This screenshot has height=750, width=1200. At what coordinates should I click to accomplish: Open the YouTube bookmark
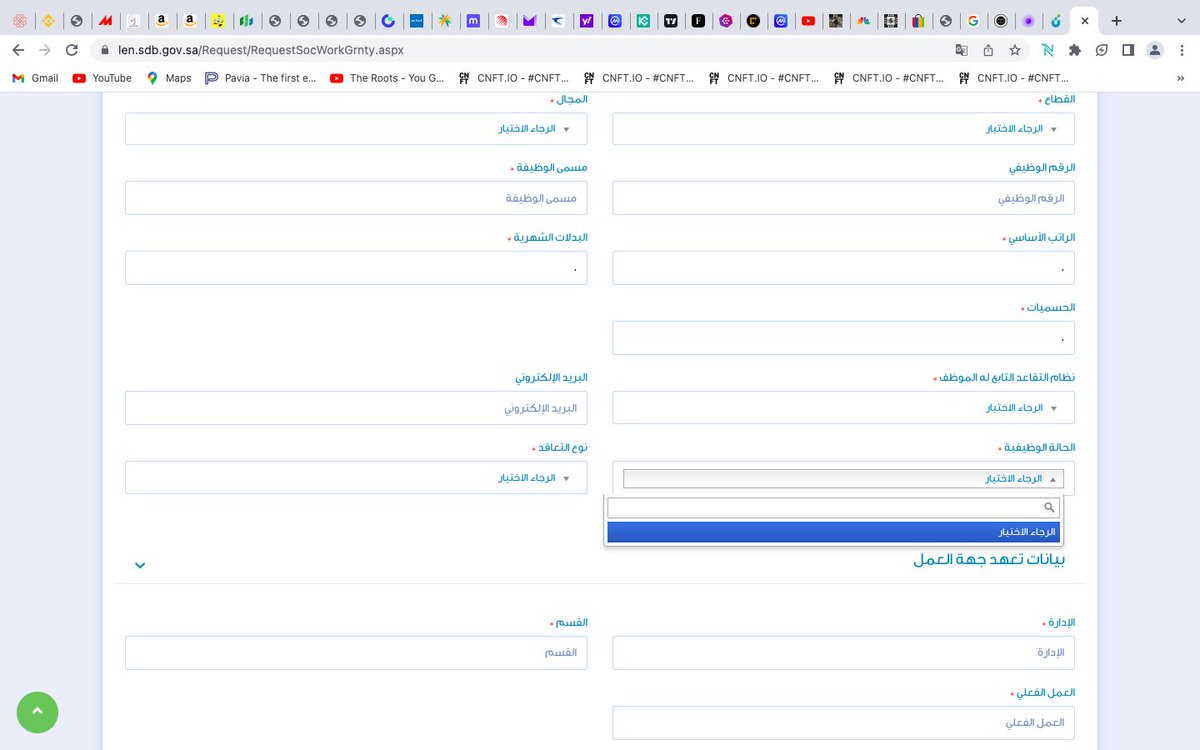tap(102, 78)
